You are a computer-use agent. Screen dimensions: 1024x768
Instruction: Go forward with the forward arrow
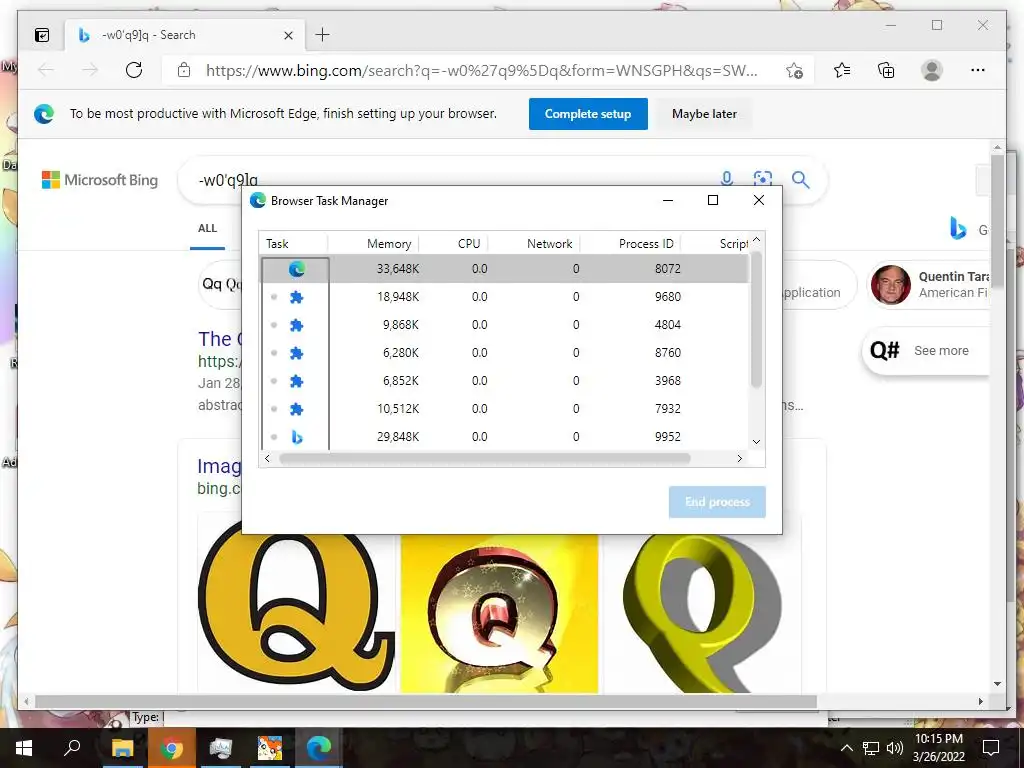tap(89, 70)
